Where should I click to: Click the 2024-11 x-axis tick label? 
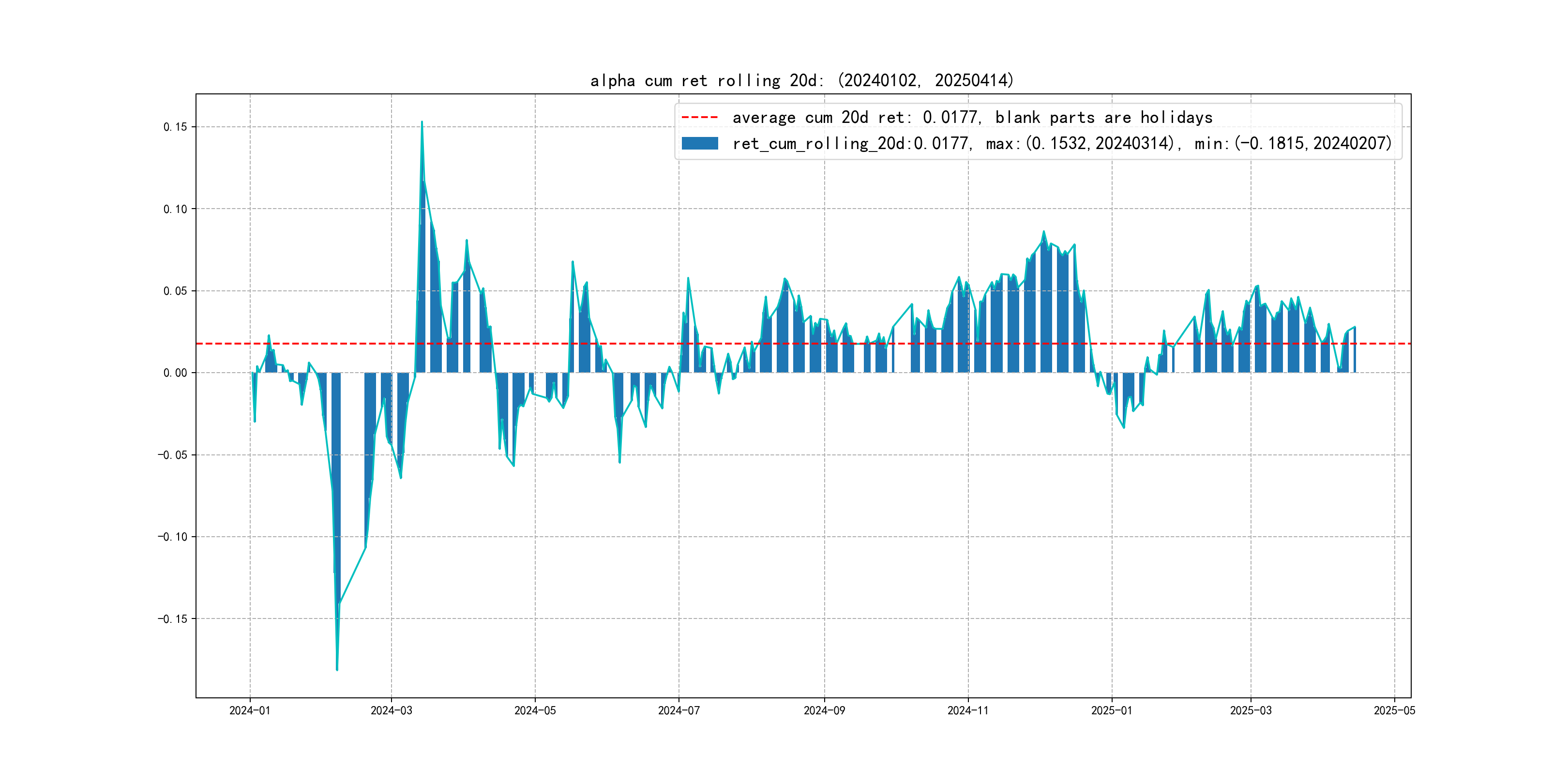tap(968, 710)
